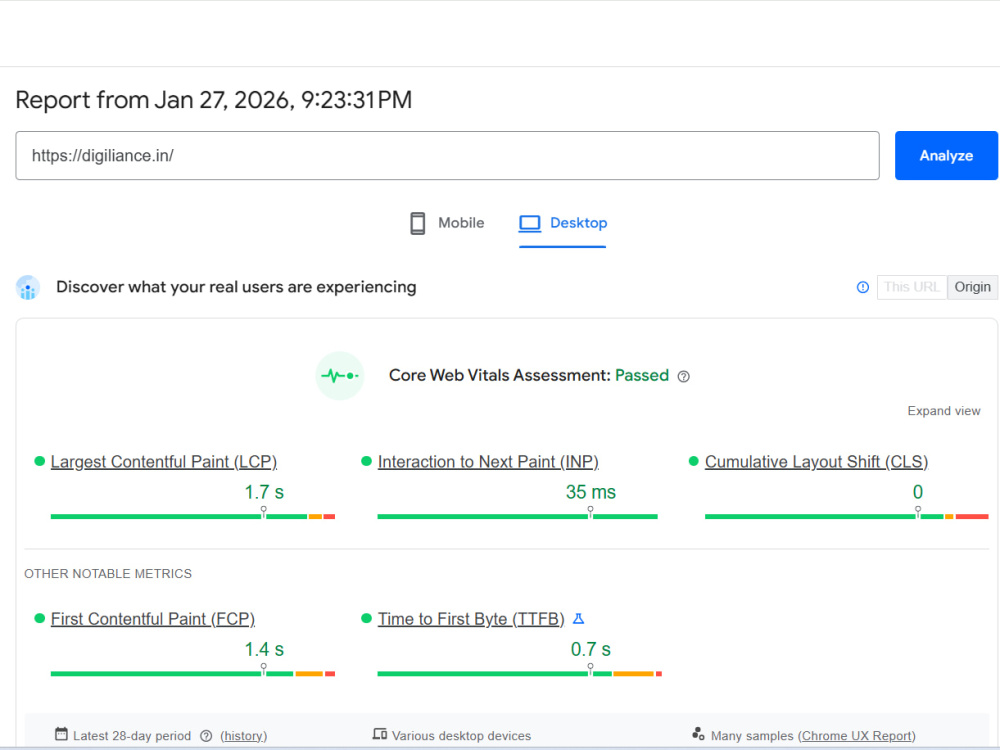Click the TTFB value 0.7 s
The image size is (1000, 750).
(591, 649)
